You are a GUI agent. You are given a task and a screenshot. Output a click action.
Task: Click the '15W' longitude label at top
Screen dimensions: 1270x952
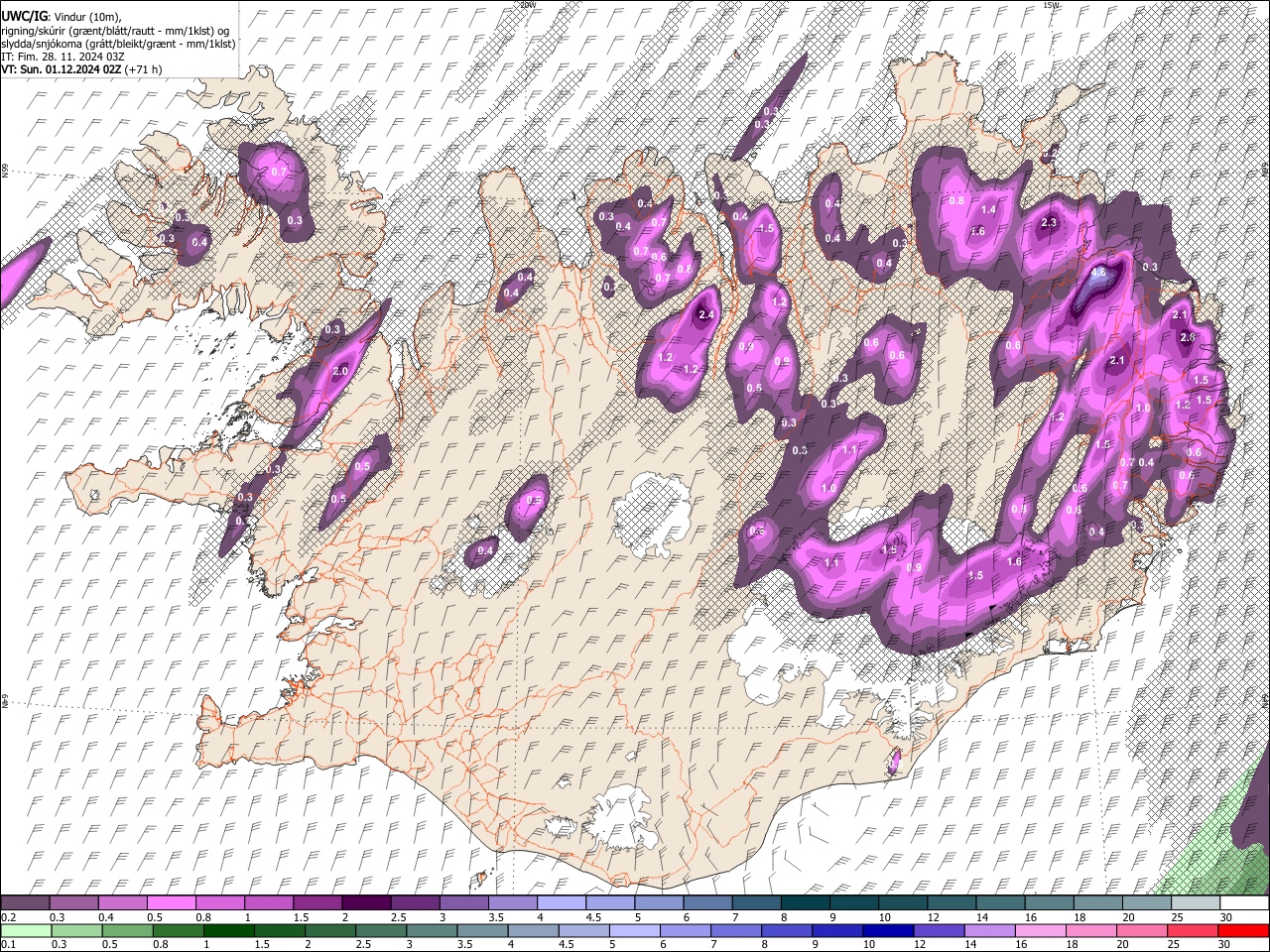[x=1051, y=5]
